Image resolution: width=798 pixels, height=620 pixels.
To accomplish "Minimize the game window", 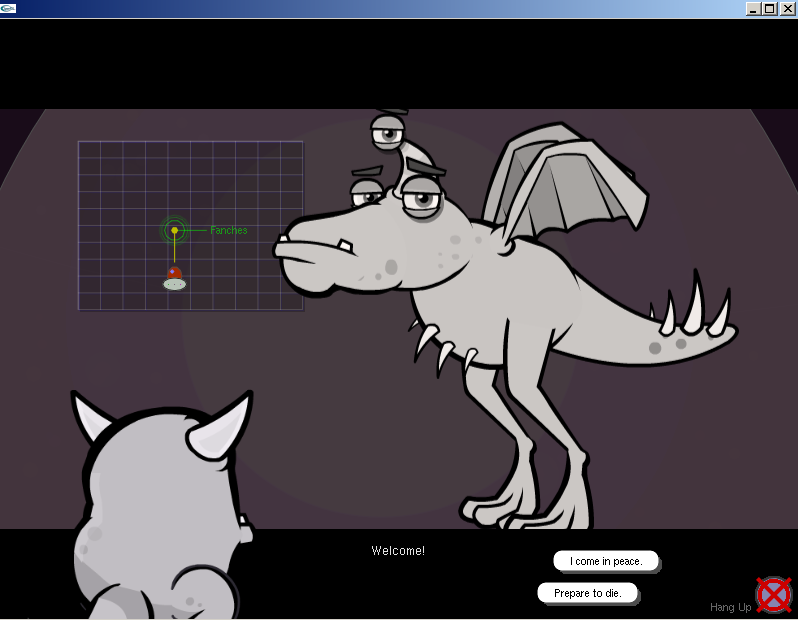I will coord(753,9).
